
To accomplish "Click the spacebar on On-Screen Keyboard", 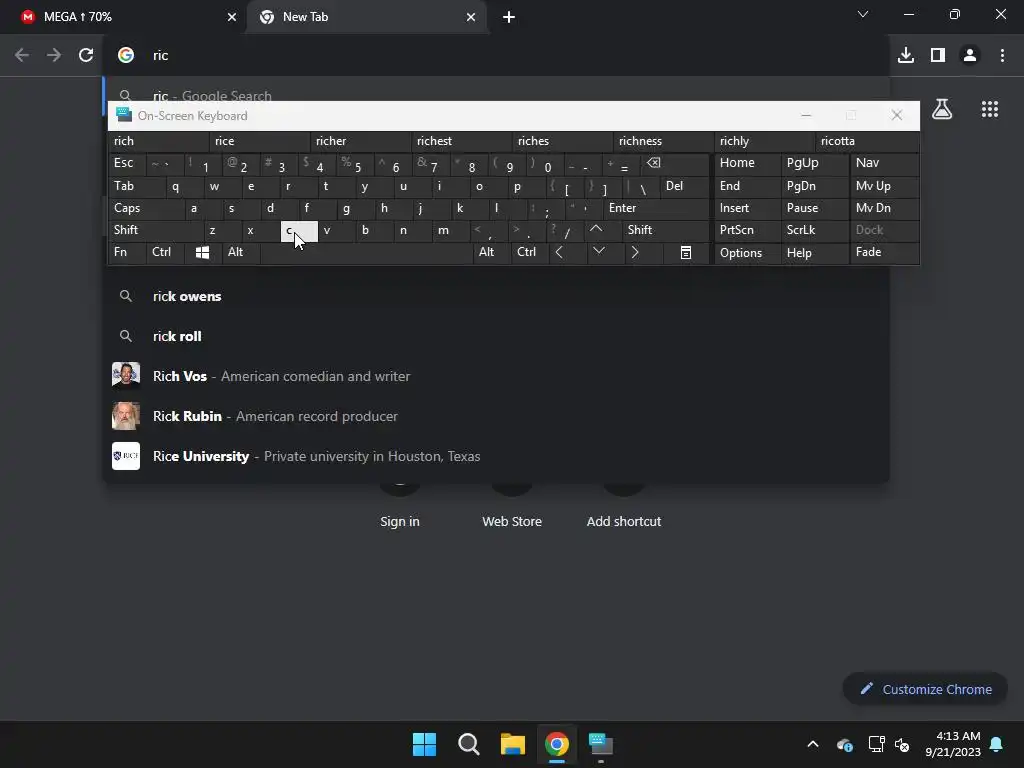I will point(366,253).
